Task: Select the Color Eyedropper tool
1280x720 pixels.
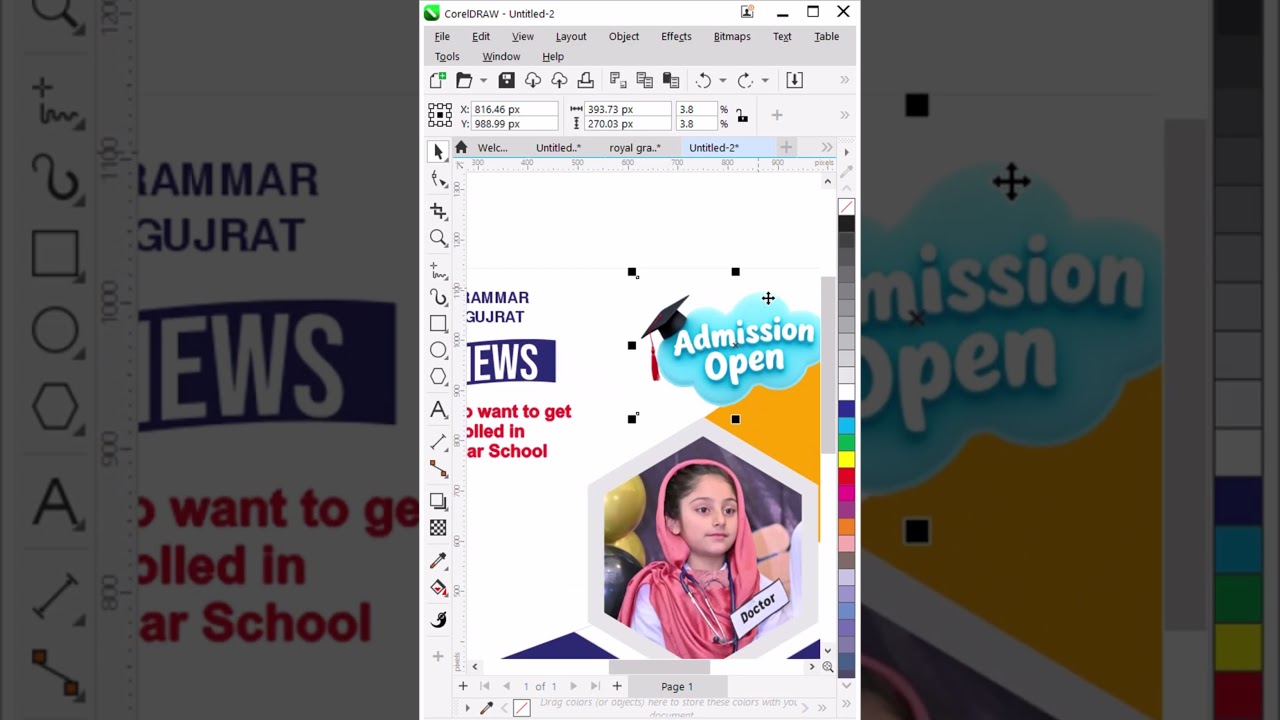Action: 438,561
